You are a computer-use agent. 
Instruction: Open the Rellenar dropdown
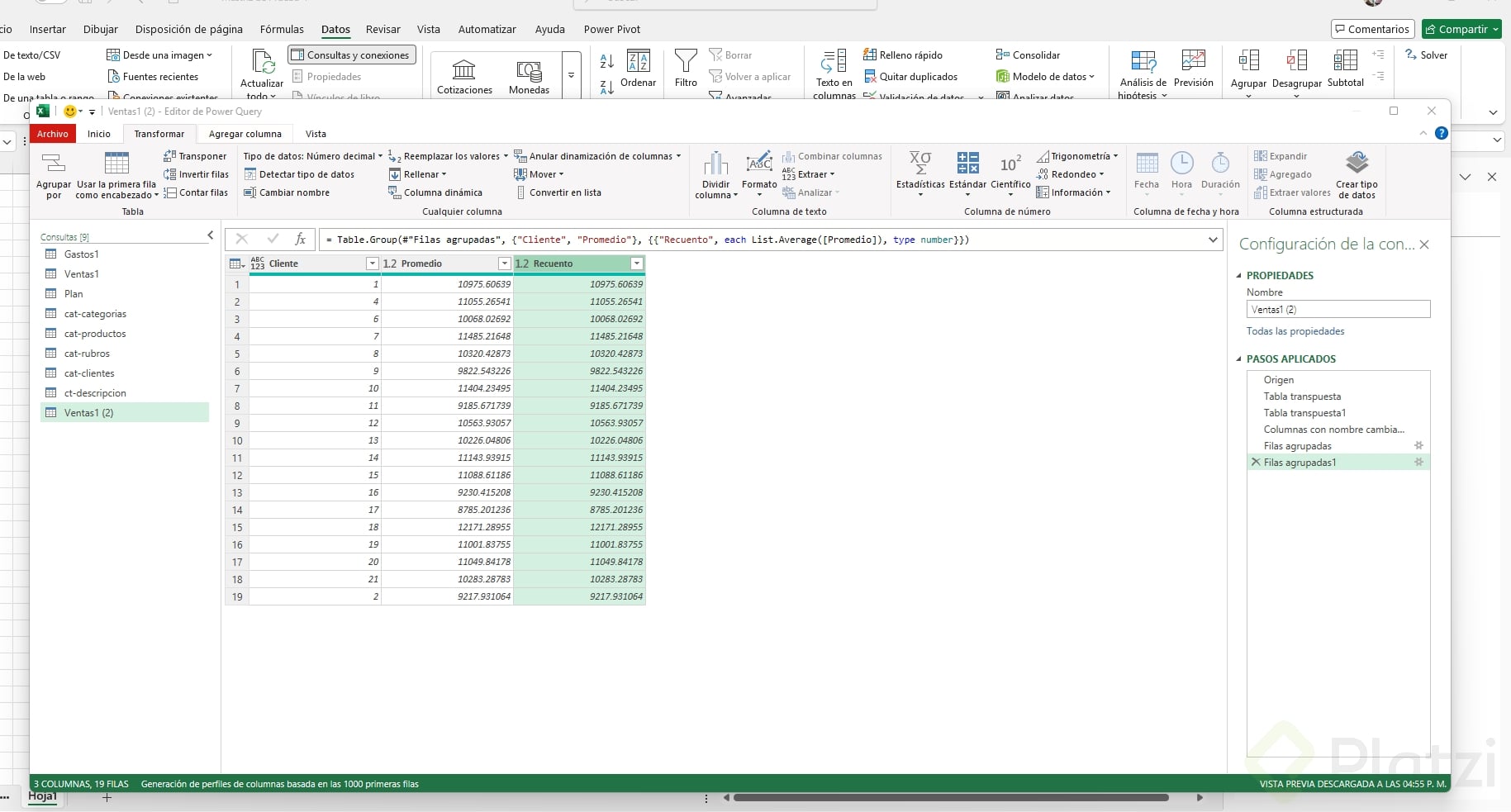pyautogui.click(x=417, y=174)
